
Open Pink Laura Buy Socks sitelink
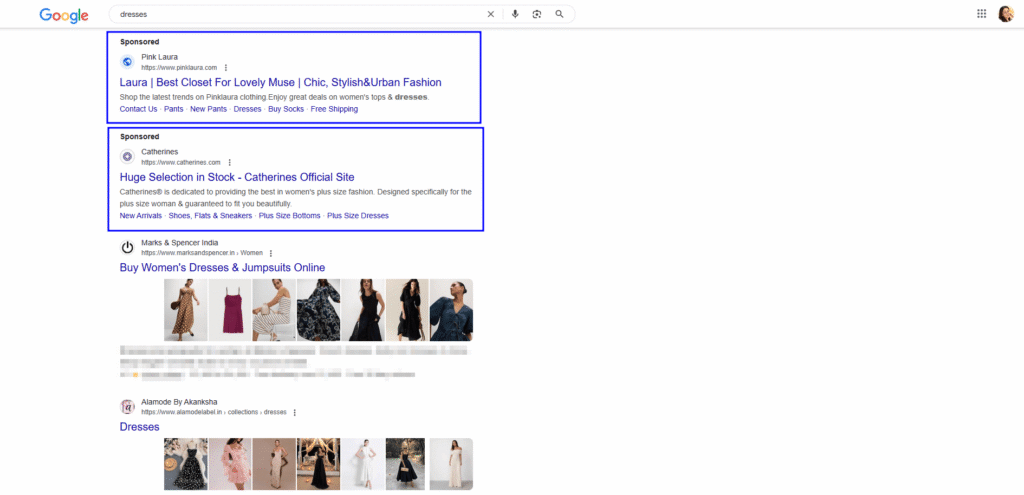pyautogui.click(x=286, y=109)
